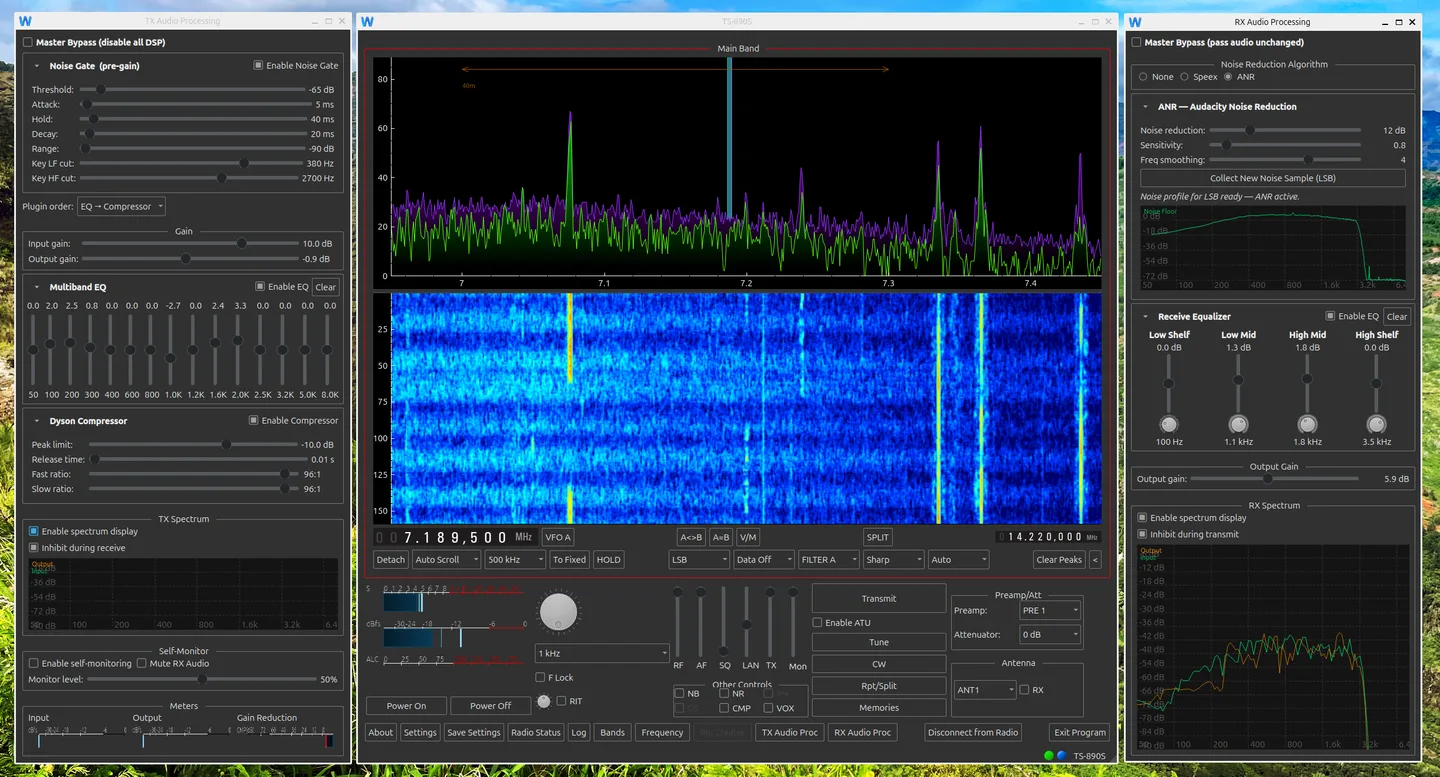Click the TX Audio Proc button
Screen dimensions: 1440x777
pyautogui.click(x=790, y=732)
